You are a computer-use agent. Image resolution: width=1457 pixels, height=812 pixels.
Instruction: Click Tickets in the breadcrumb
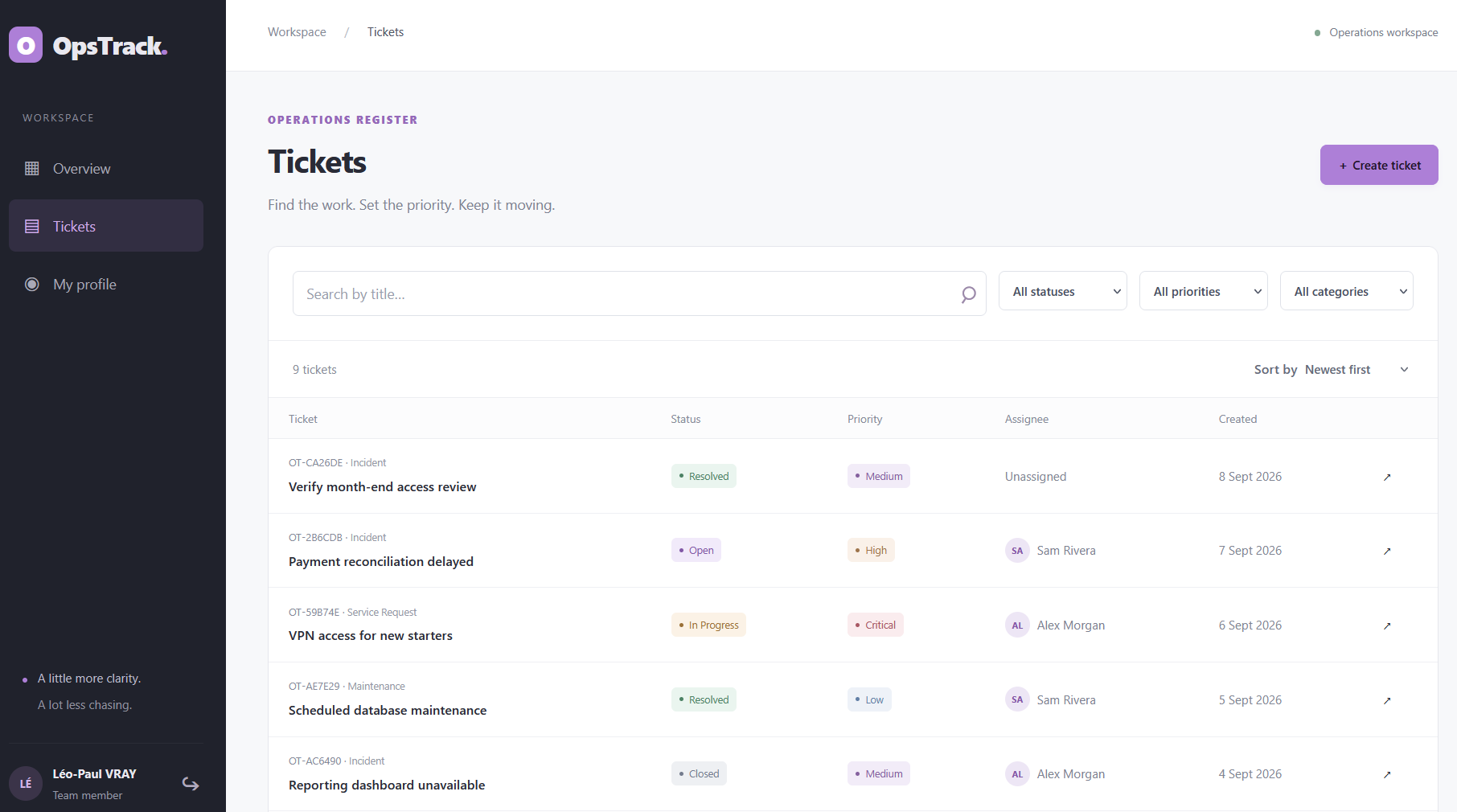386,32
